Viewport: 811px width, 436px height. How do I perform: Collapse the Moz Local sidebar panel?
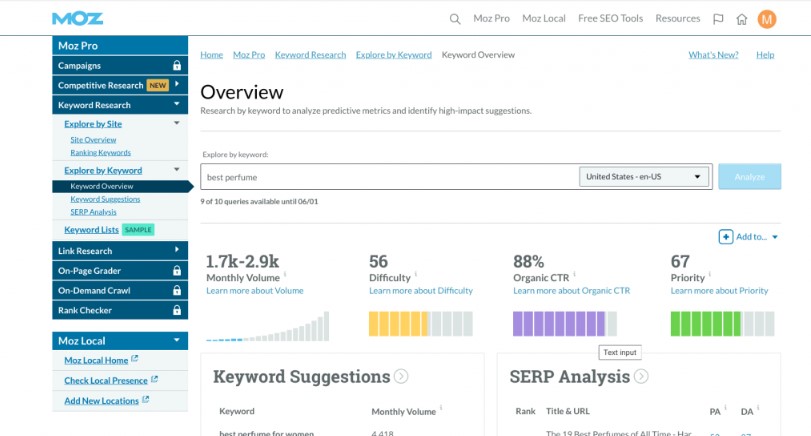[x=177, y=340]
